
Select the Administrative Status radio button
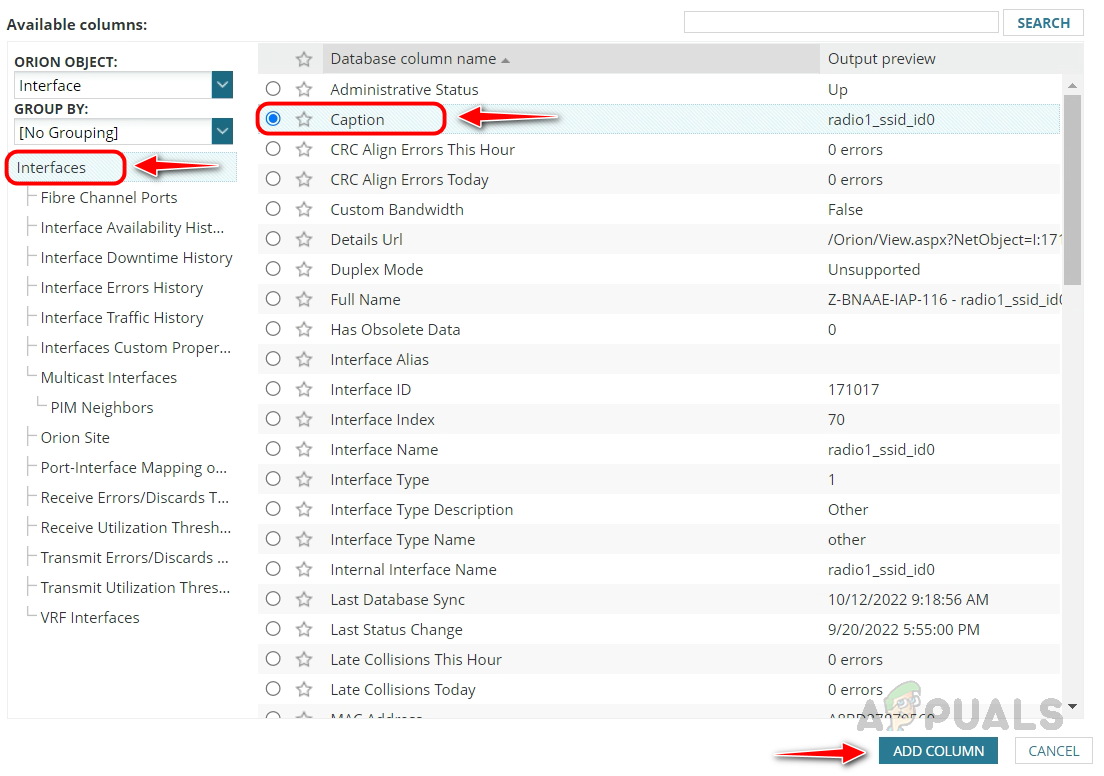click(x=273, y=89)
